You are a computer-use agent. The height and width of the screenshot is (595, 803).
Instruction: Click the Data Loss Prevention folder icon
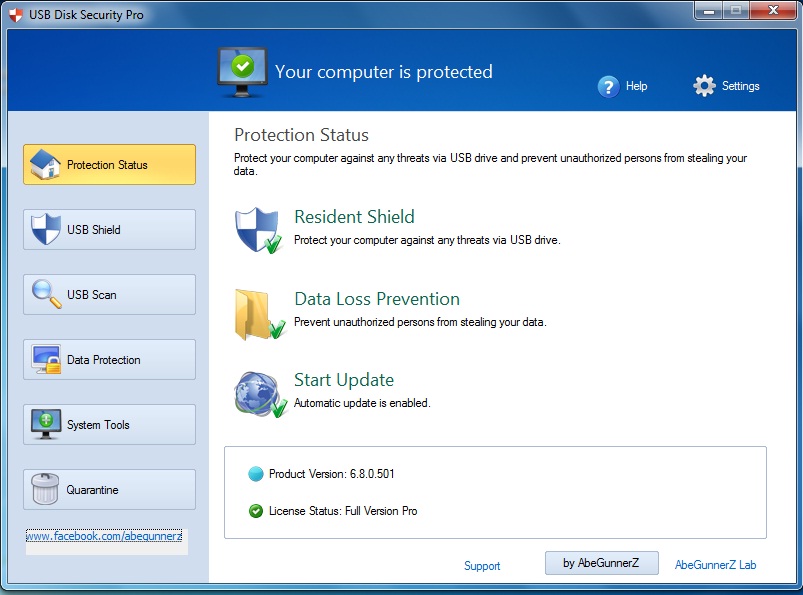[258, 308]
